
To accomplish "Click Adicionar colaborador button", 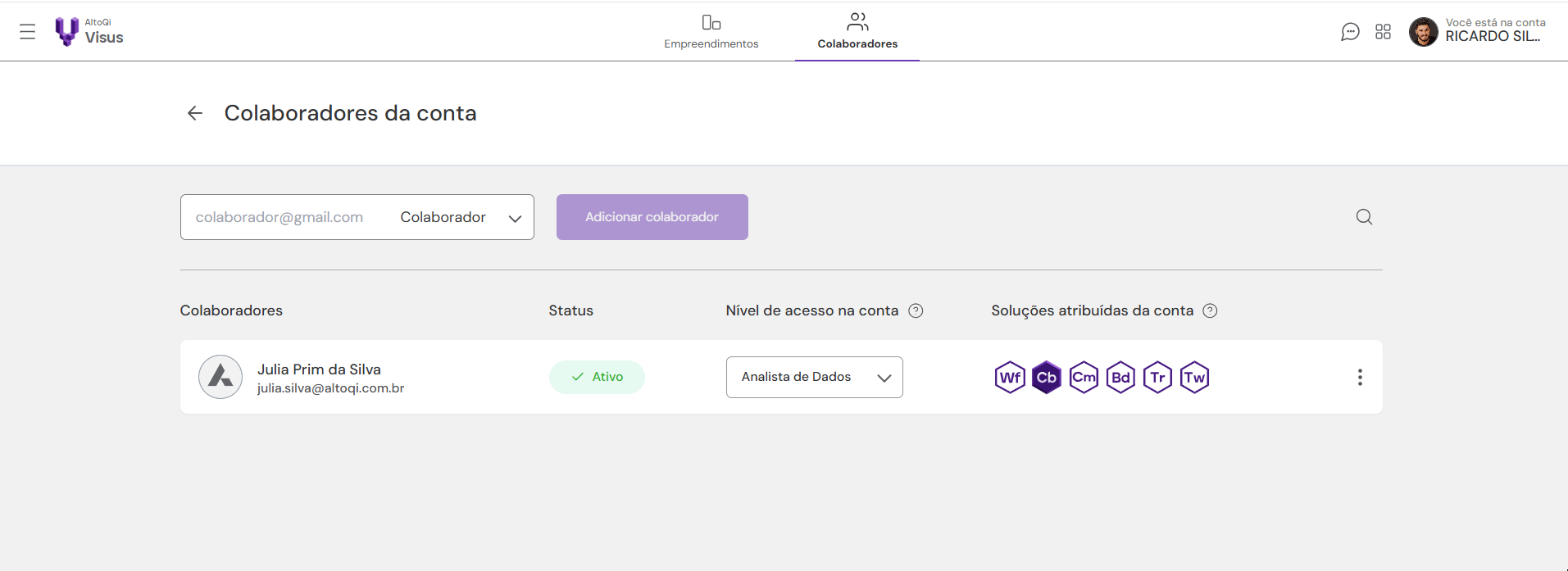I will click(652, 217).
